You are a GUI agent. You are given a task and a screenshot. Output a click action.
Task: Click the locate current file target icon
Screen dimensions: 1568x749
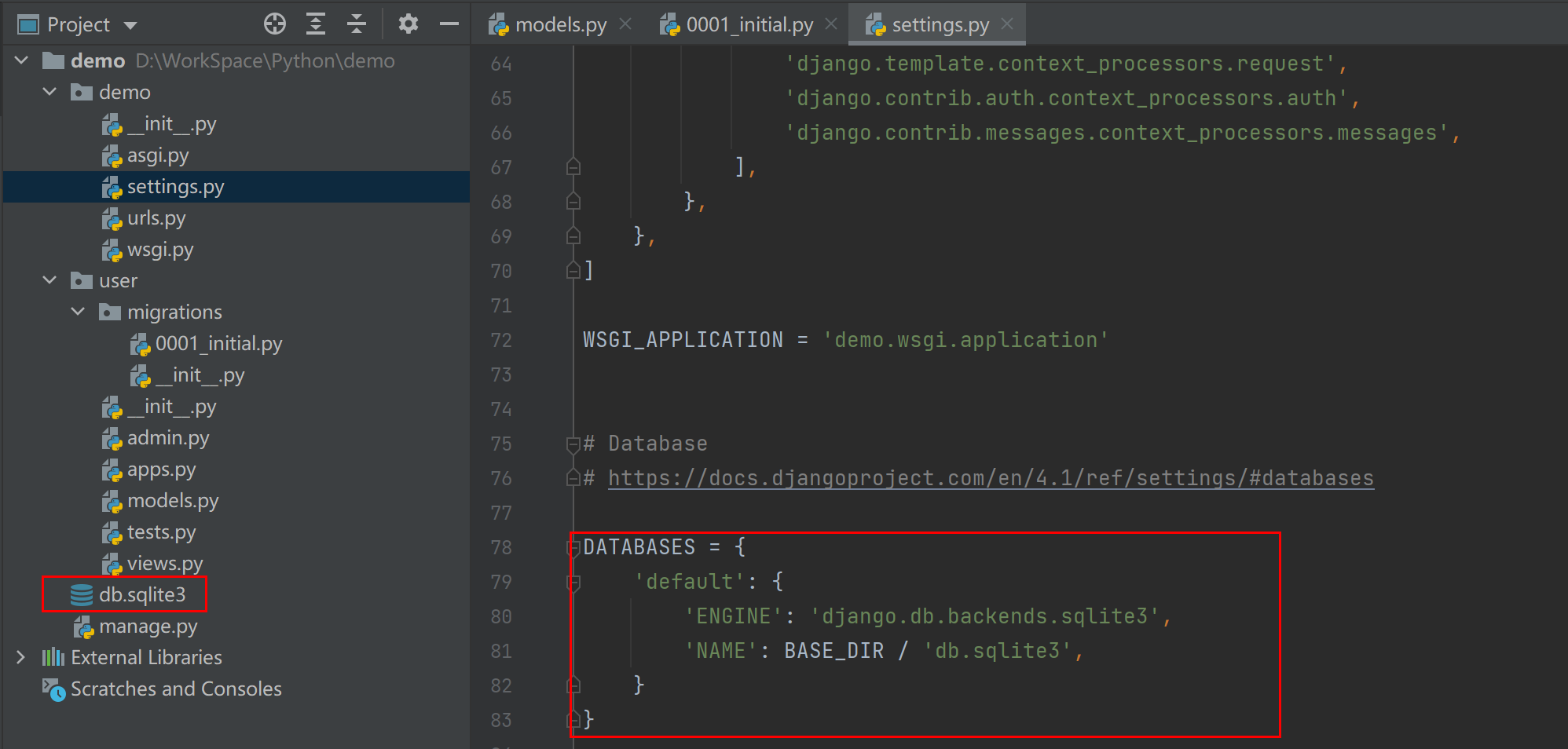pos(275,24)
